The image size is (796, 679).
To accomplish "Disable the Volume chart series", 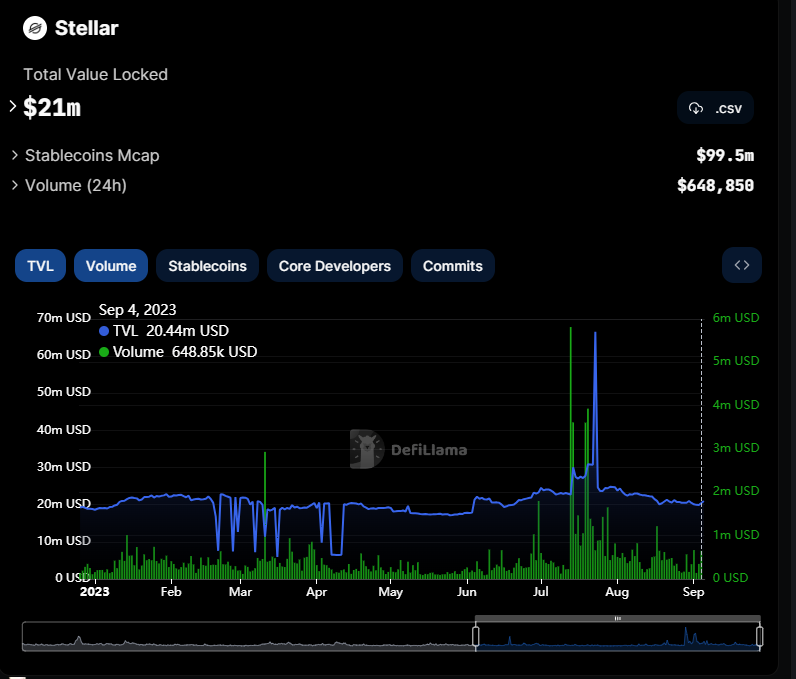I will point(111,266).
